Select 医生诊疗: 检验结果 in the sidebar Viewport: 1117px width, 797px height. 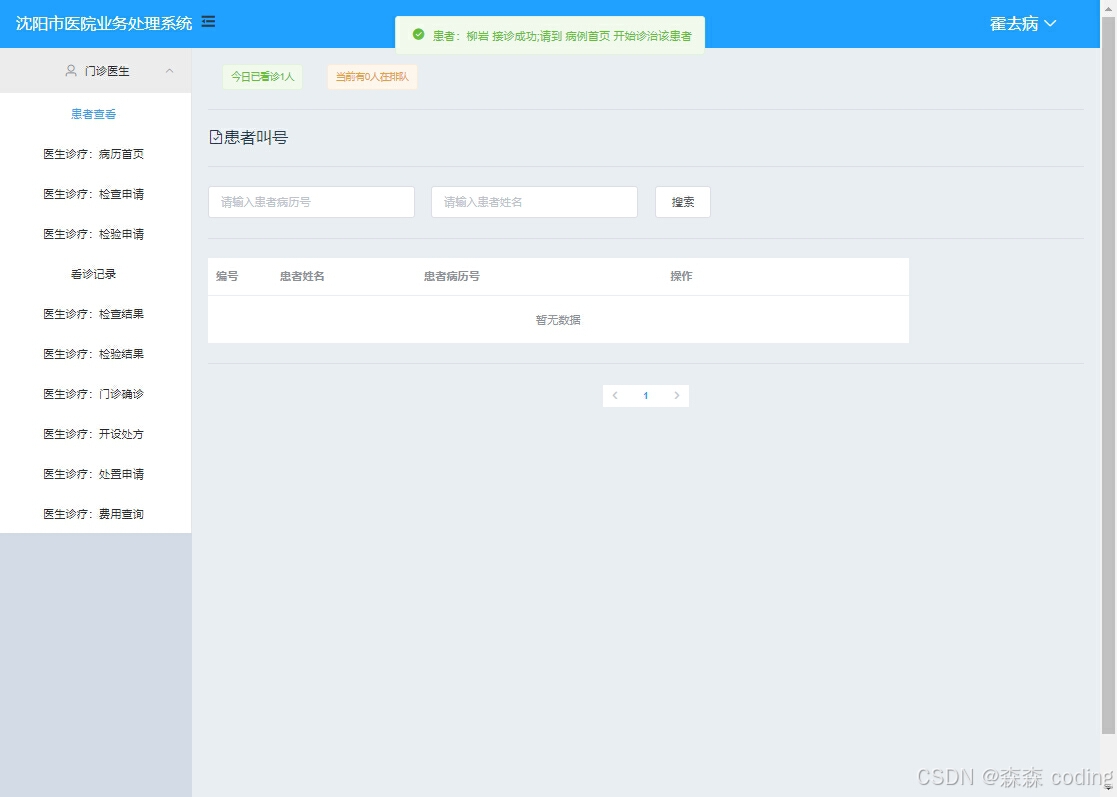click(93, 354)
